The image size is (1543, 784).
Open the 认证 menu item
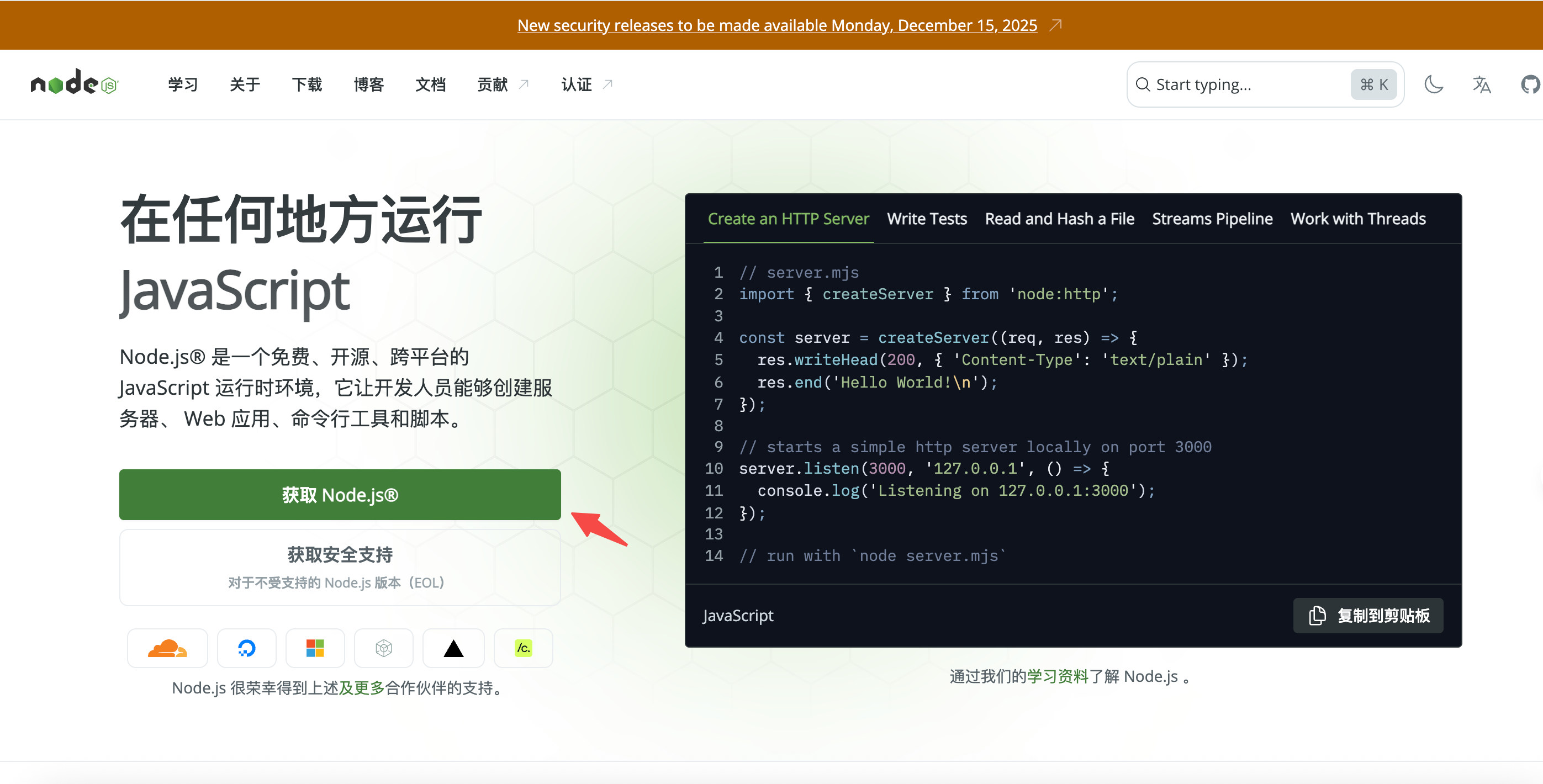click(576, 84)
